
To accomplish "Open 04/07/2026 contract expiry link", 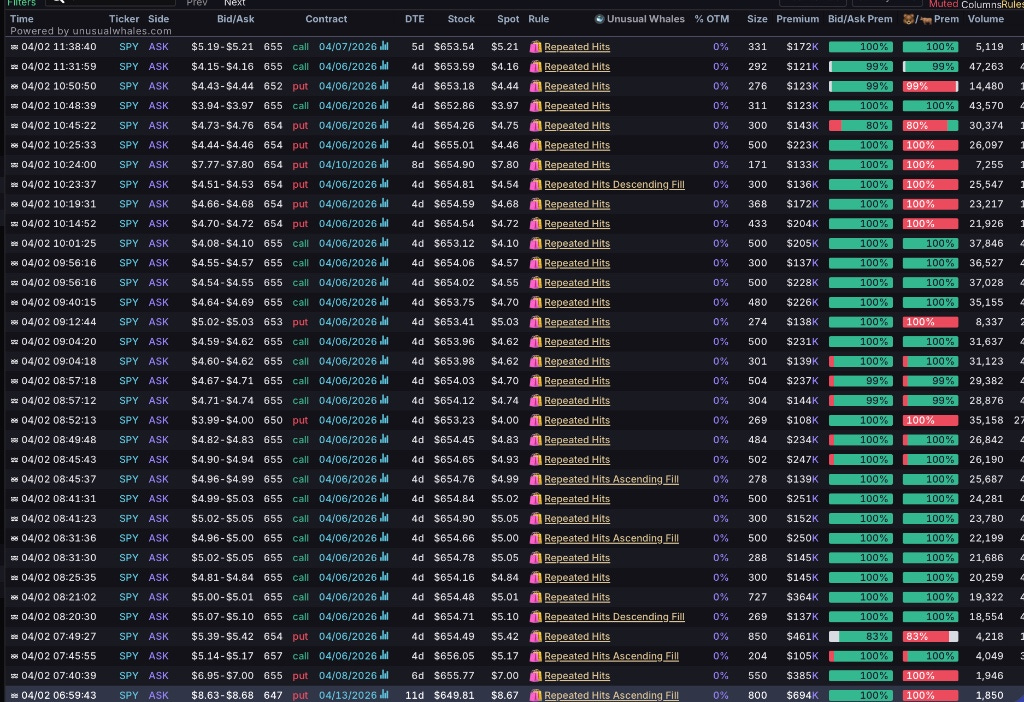I will click(x=347, y=46).
